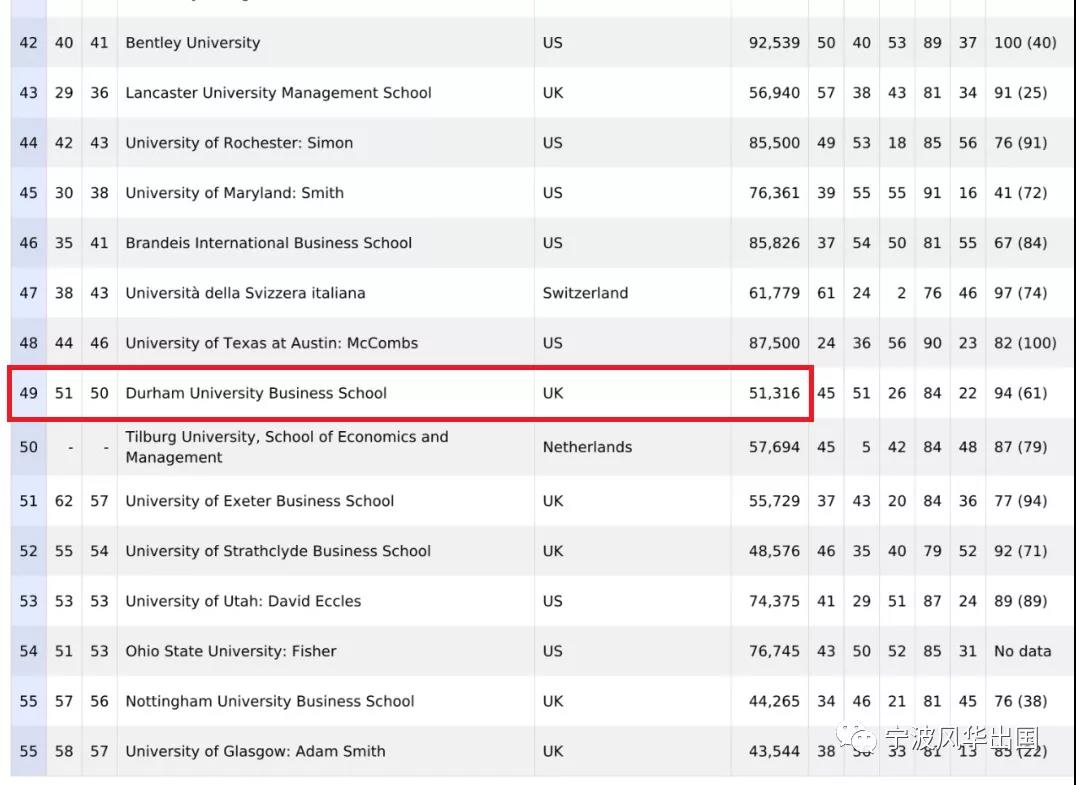Select University of Strathclyde Business School
The height and width of the screenshot is (785, 1076).
[278, 551]
